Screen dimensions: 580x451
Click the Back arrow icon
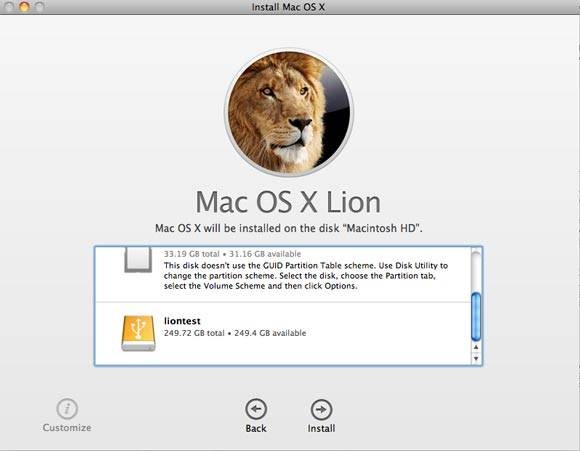tap(256, 409)
